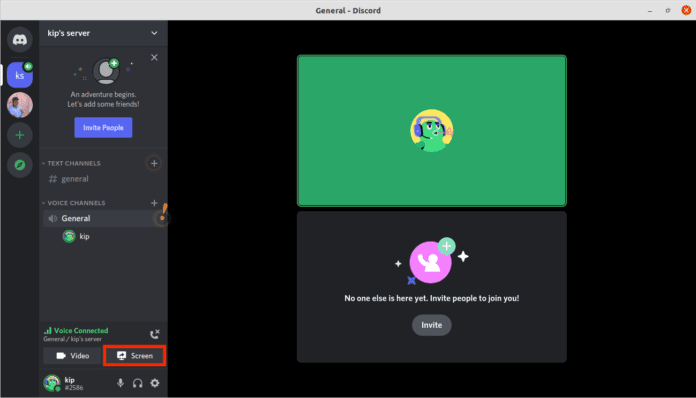The width and height of the screenshot is (696, 398).
Task: Collapse the Voice Channels category
Action: (73, 203)
